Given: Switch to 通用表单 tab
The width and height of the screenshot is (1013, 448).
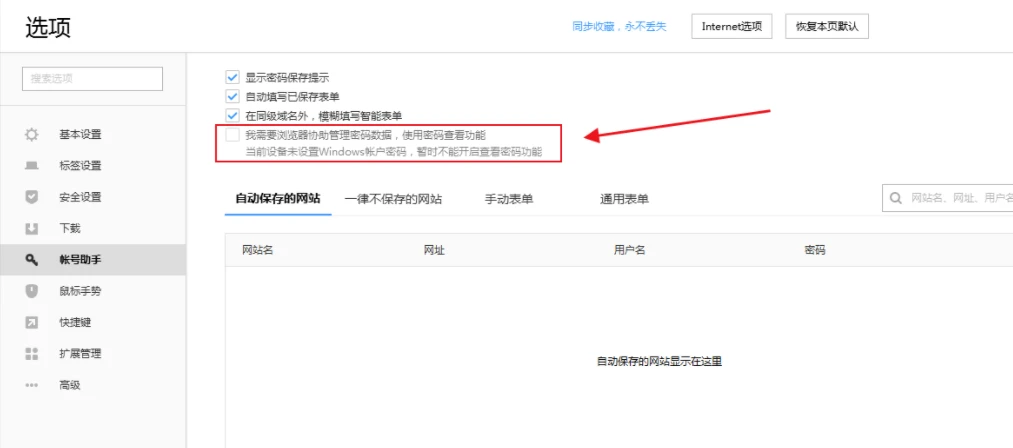Looking at the screenshot, I should (624, 199).
